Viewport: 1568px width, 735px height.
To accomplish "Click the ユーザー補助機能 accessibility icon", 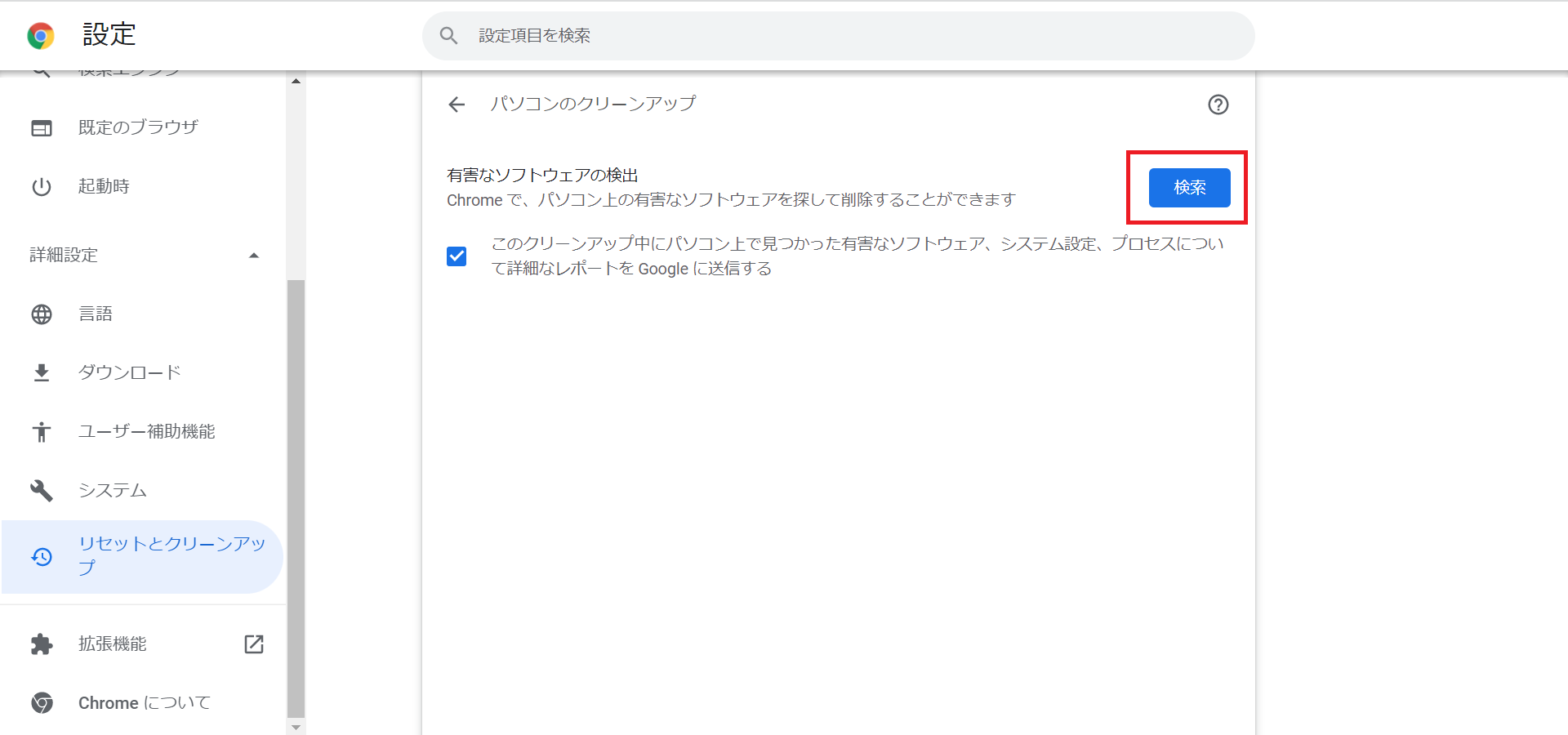I will (42, 432).
